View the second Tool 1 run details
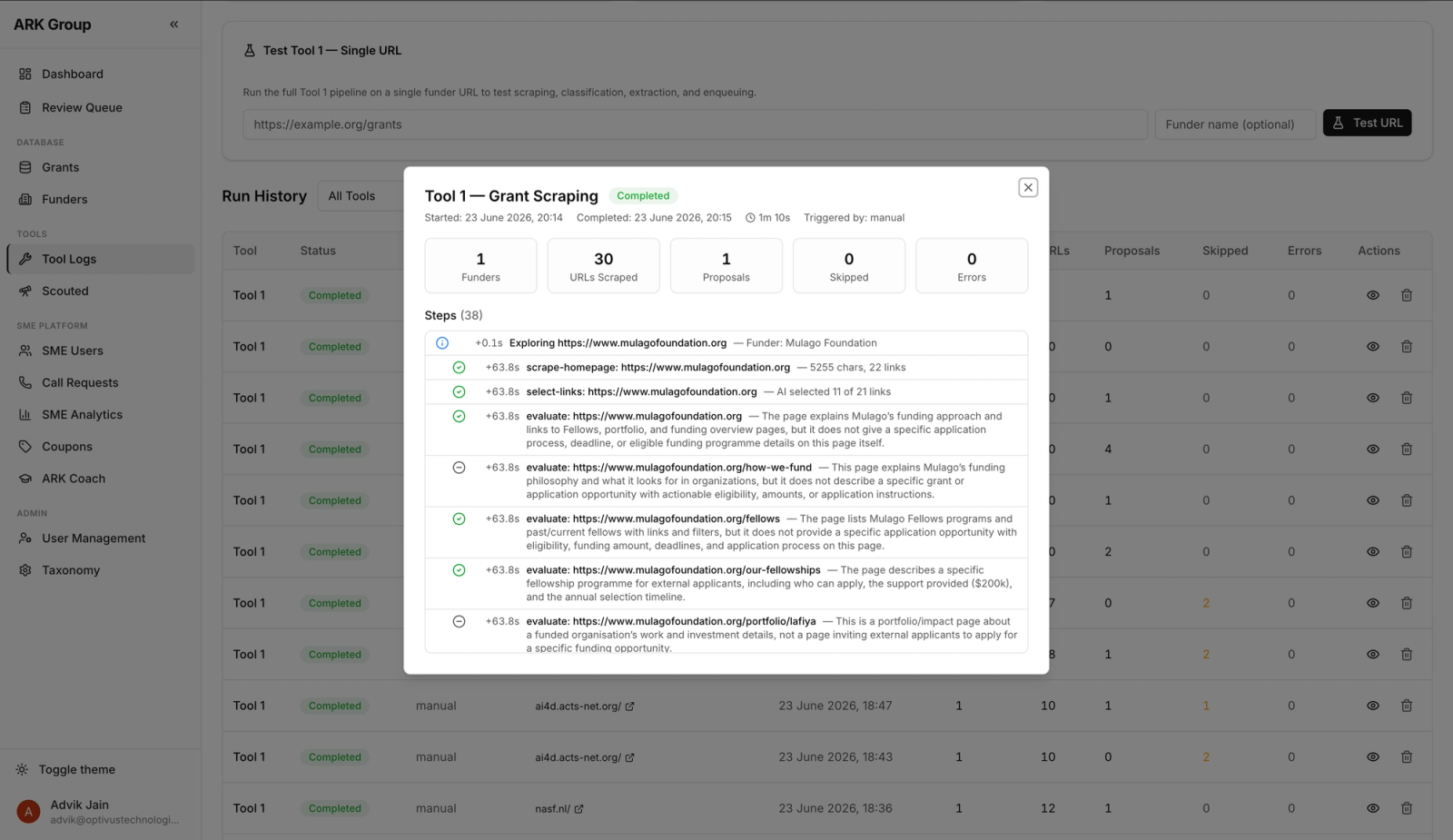Viewport: 1453px width, 840px height. coord(1373,347)
